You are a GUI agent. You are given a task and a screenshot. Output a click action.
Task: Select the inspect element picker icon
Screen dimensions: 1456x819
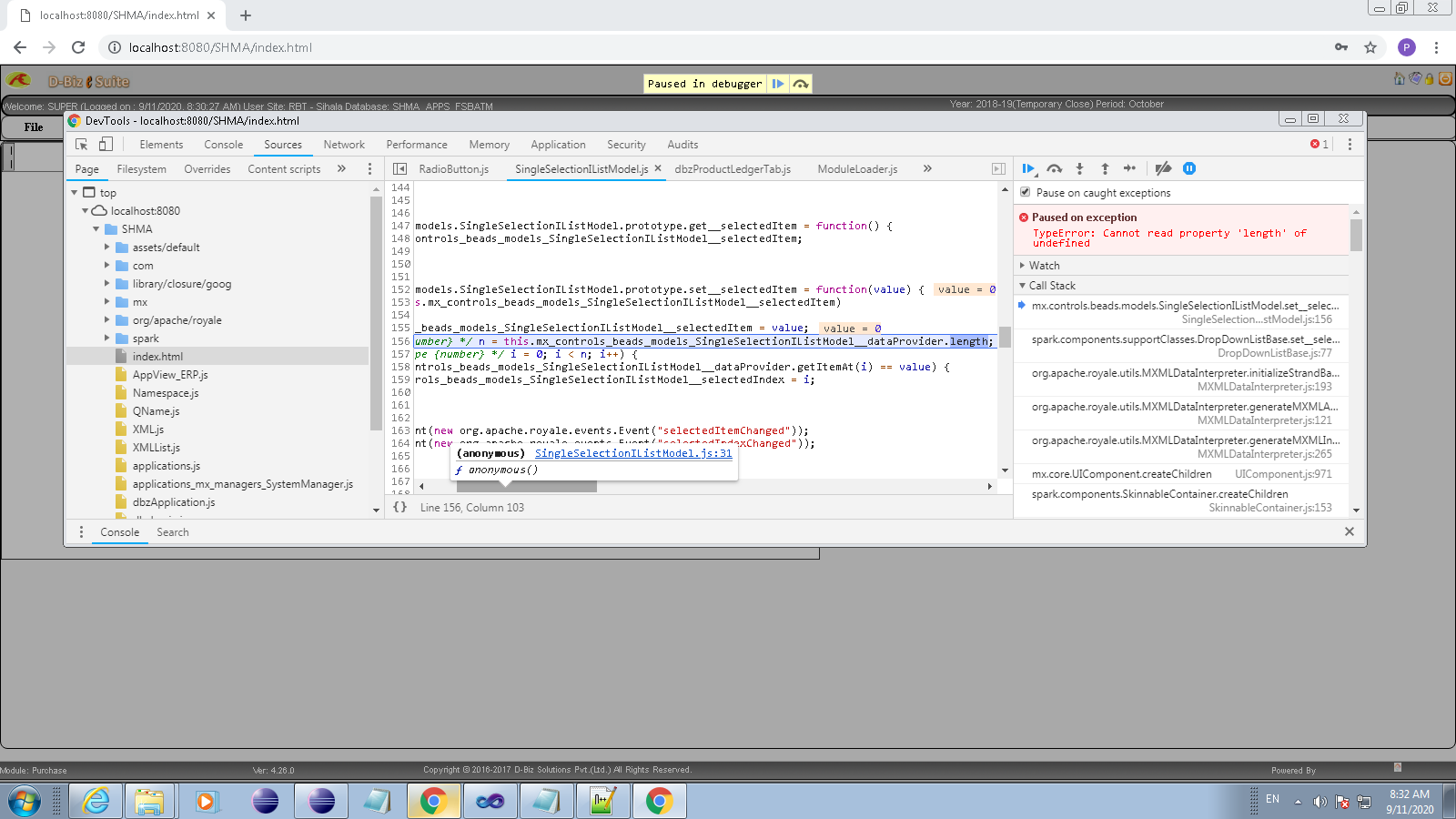point(82,145)
